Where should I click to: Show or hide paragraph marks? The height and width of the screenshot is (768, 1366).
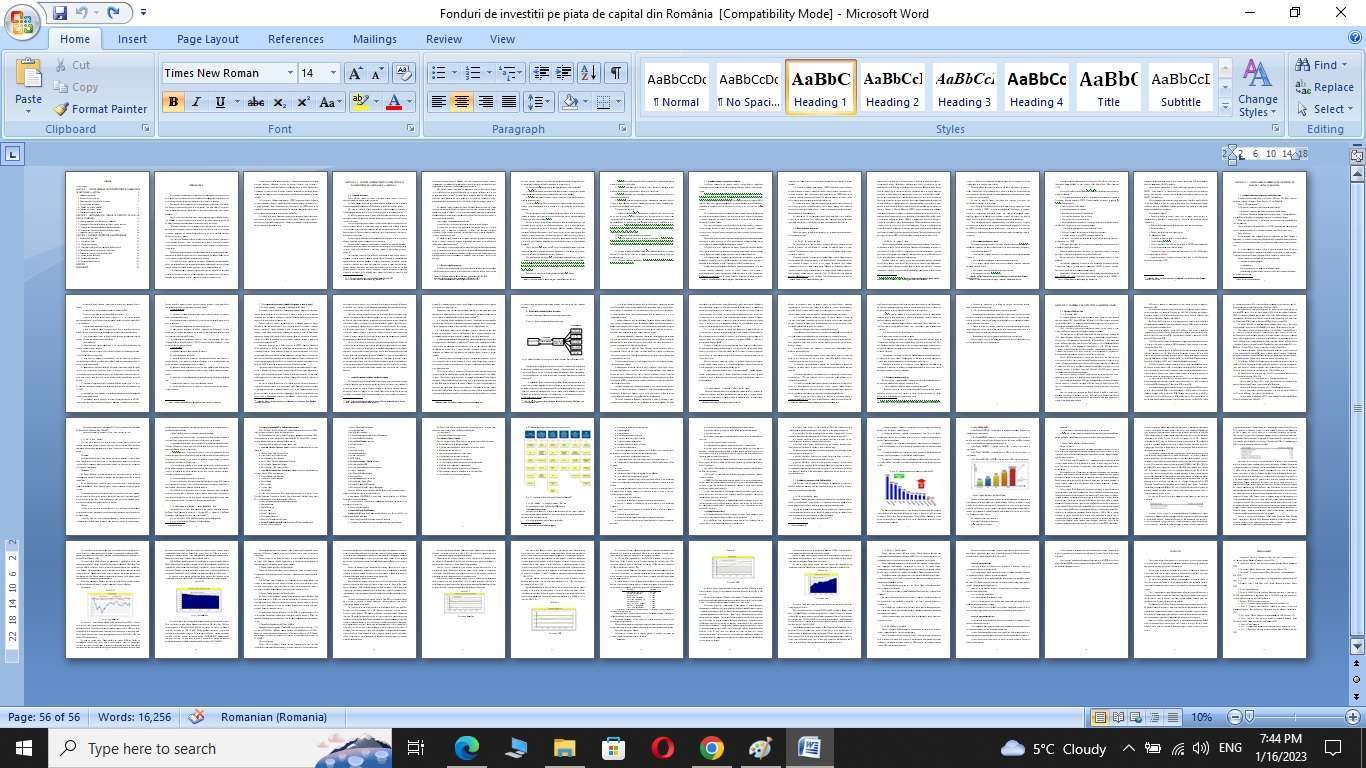pos(616,73)
